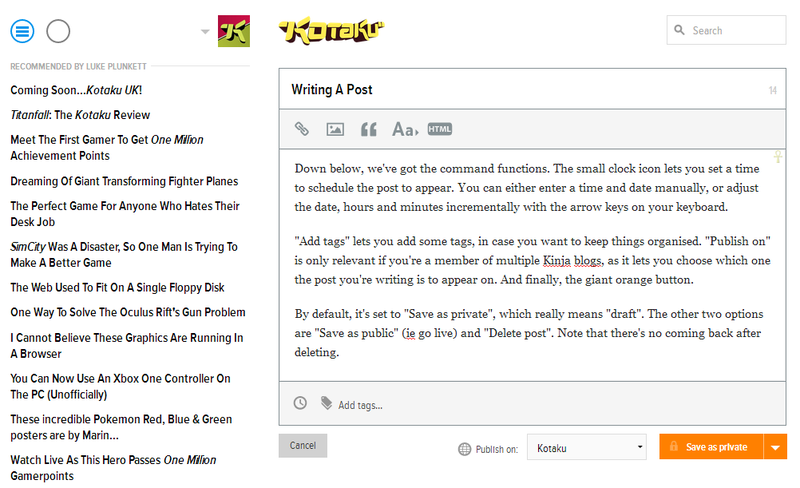Switch to HTML editing mode
This screenshot has height=488, width=800.
(x=440, y=129)
